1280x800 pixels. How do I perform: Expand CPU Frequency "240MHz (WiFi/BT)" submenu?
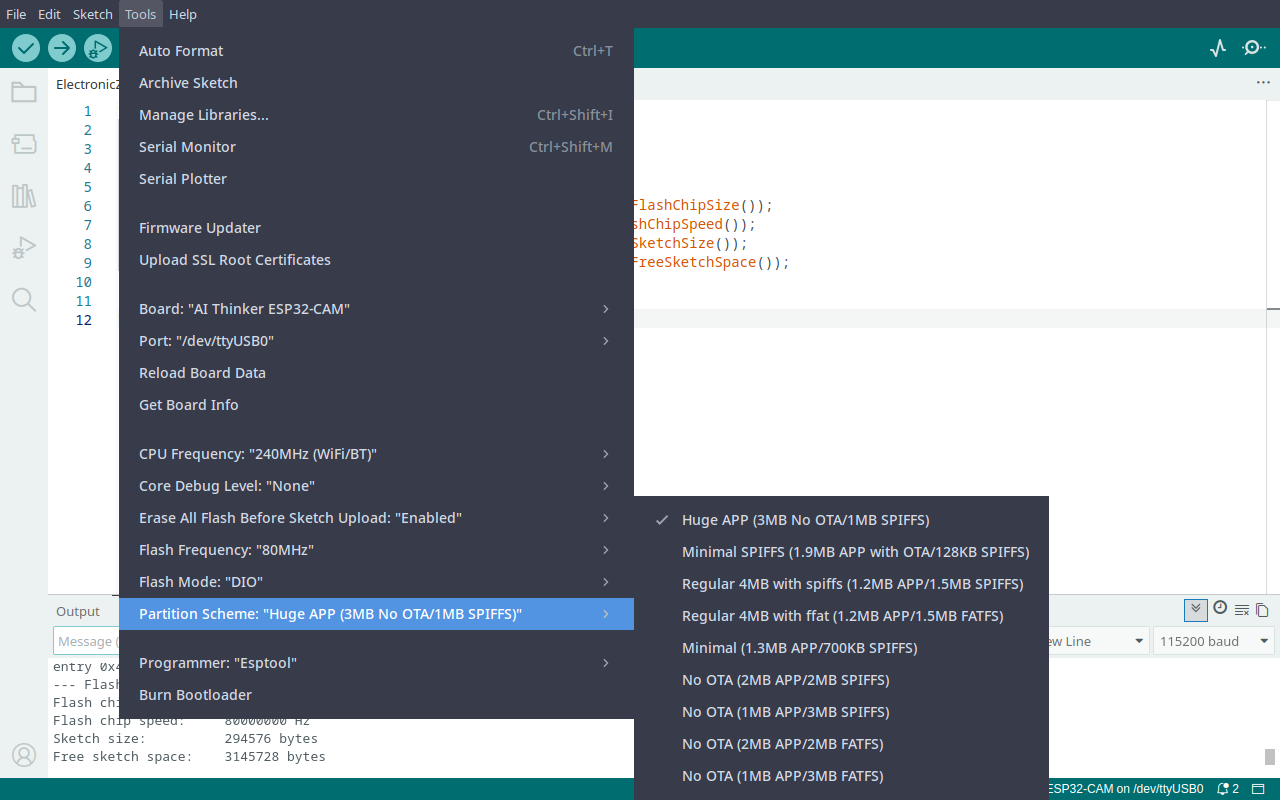(x=376, y=454)
